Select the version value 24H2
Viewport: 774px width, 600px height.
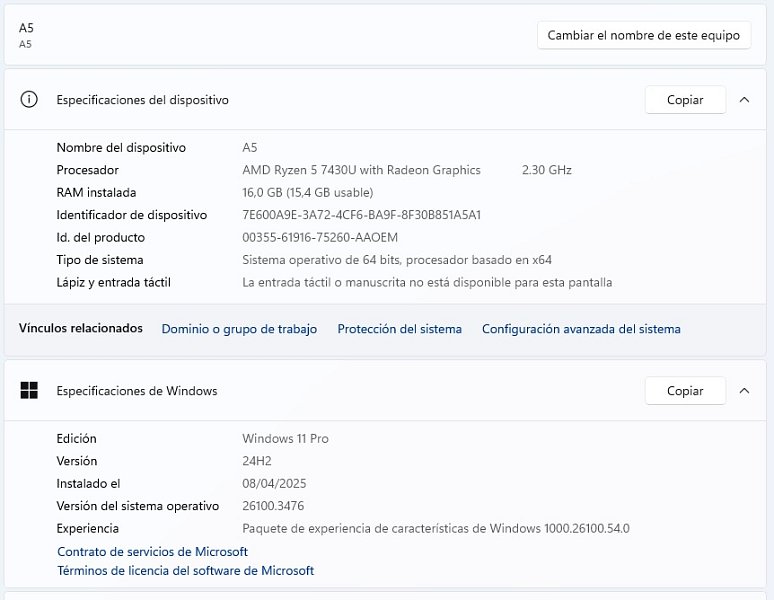(x=257, y=461)
